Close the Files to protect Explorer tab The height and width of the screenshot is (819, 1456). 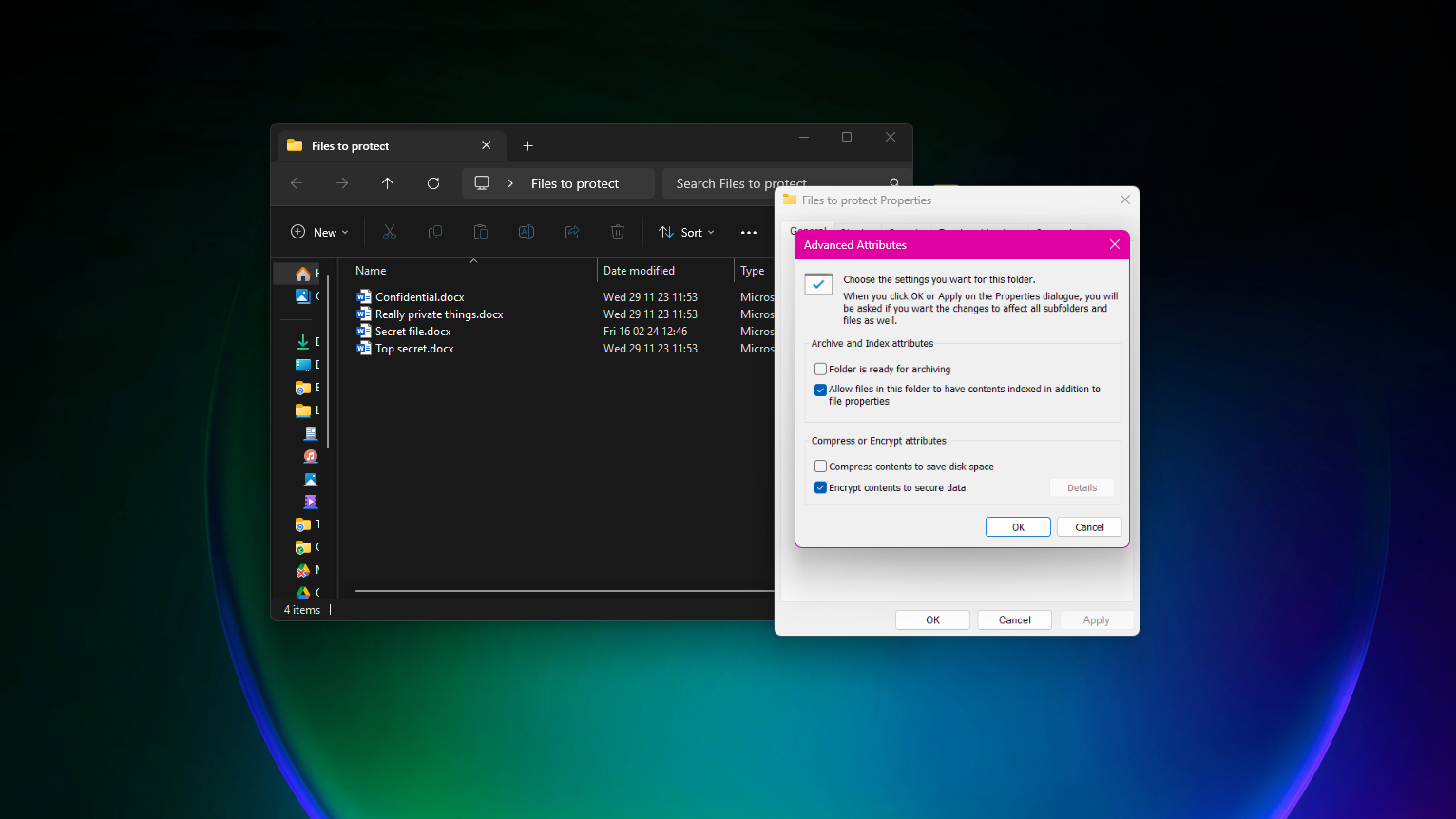click(x=487, y=145)
